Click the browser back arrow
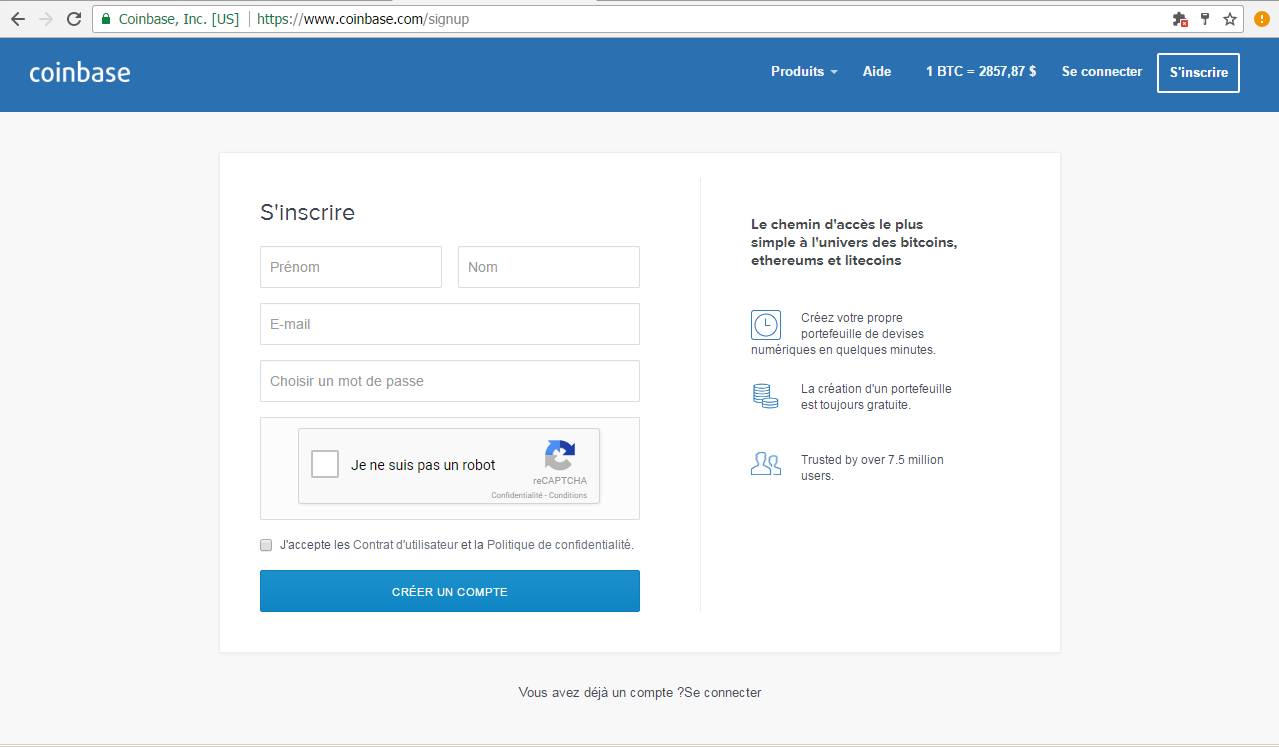Screen dimensions: 1279x747 pos(18,19)
